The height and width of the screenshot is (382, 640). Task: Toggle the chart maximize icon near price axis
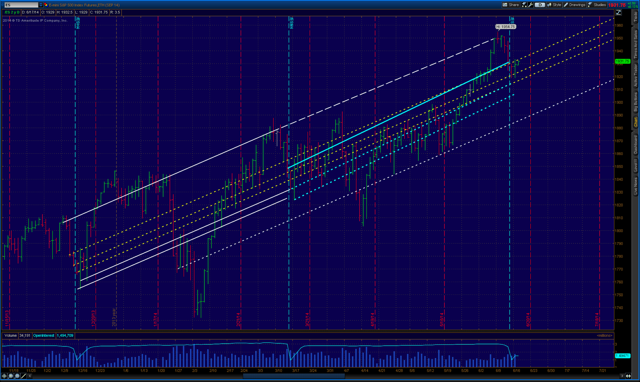point(618,13)
